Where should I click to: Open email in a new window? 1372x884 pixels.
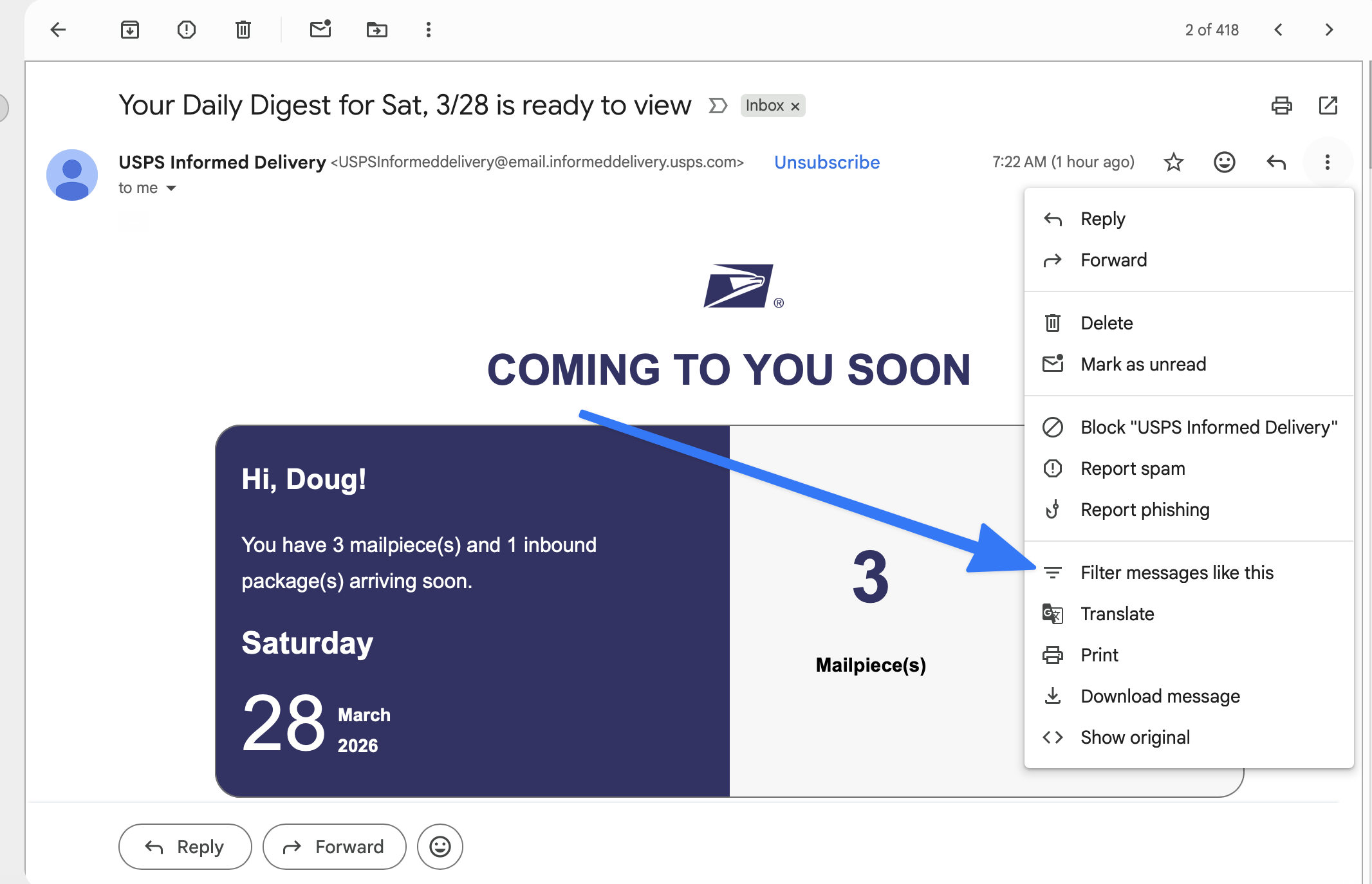[x=1329, y=106]
